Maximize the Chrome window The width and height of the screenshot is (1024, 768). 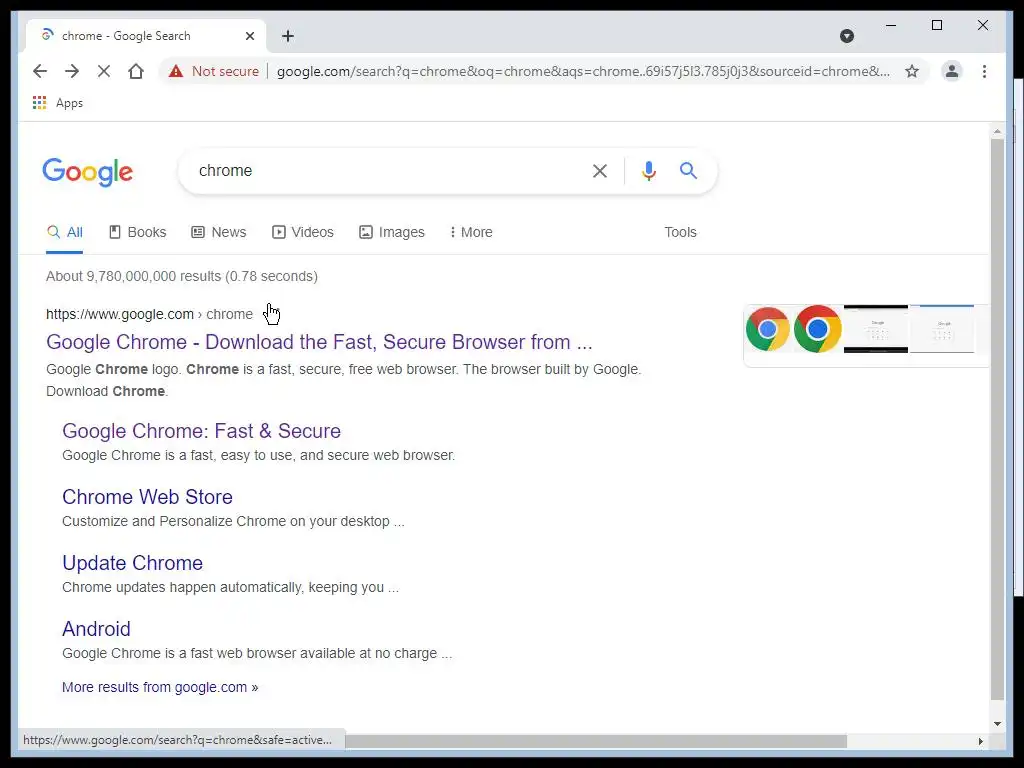[936, 25]
